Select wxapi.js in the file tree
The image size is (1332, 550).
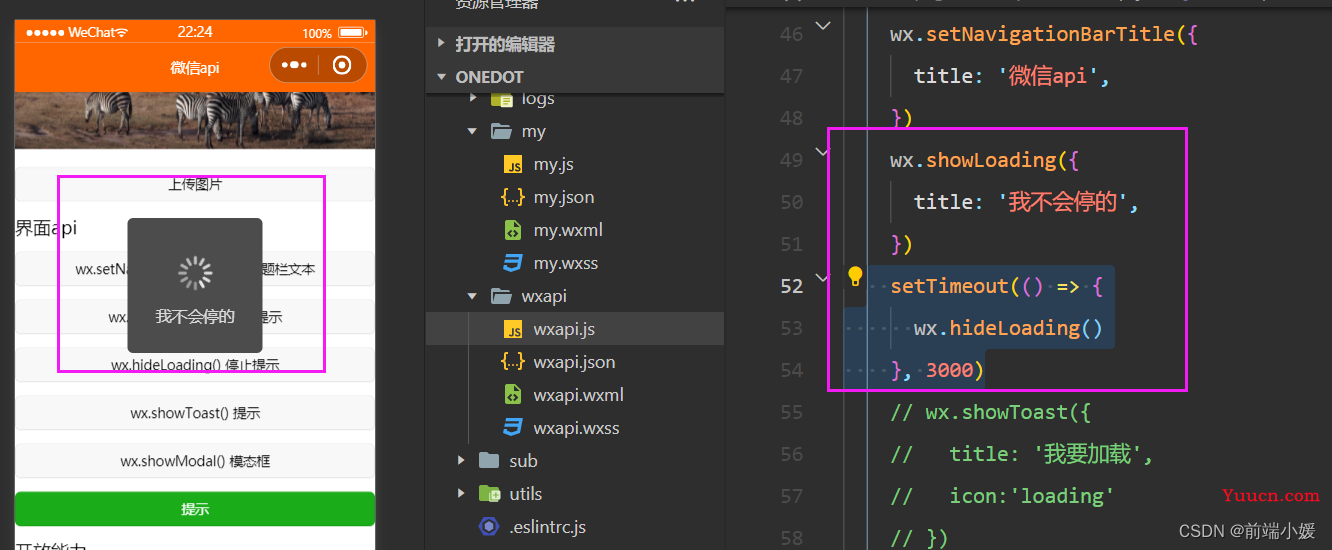click(x=565, y=330)
